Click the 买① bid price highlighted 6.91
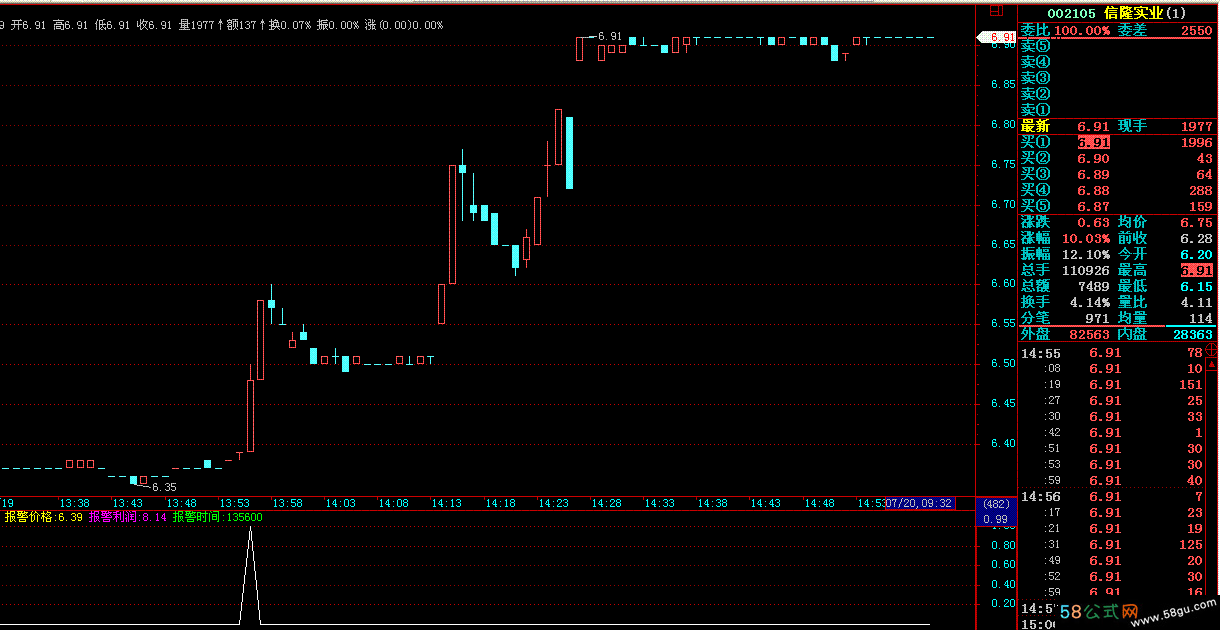 point(1093,142)
